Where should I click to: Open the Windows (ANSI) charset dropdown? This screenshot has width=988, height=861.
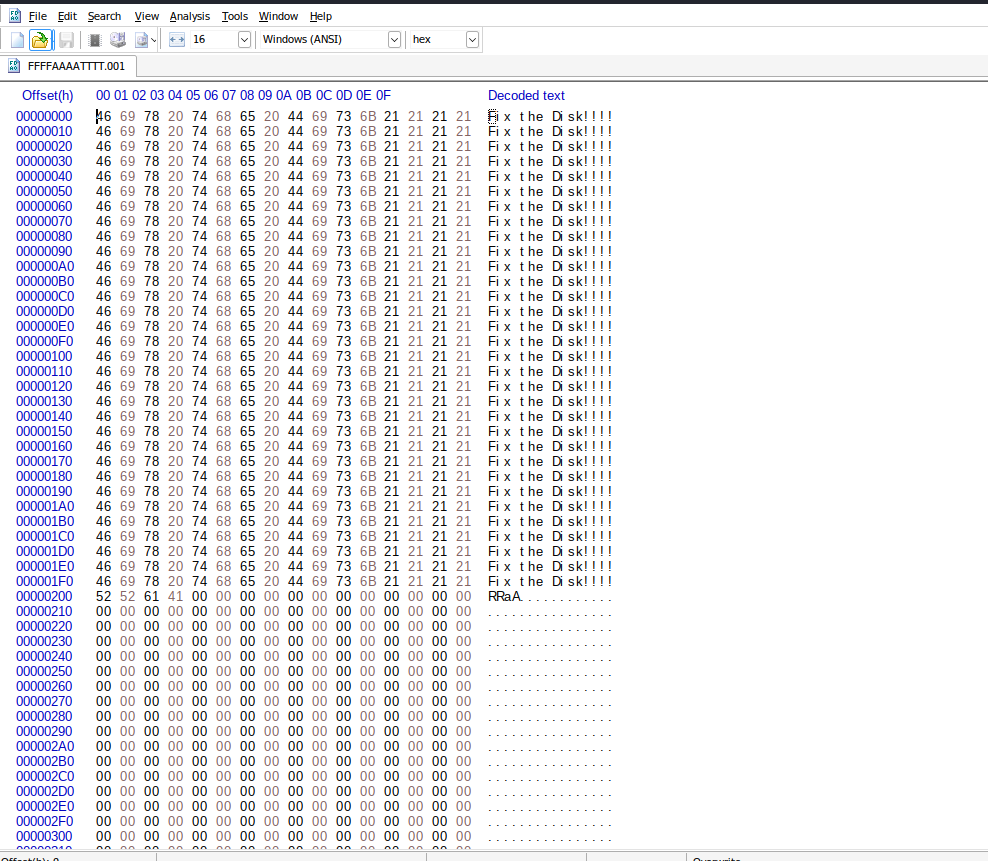394,40
